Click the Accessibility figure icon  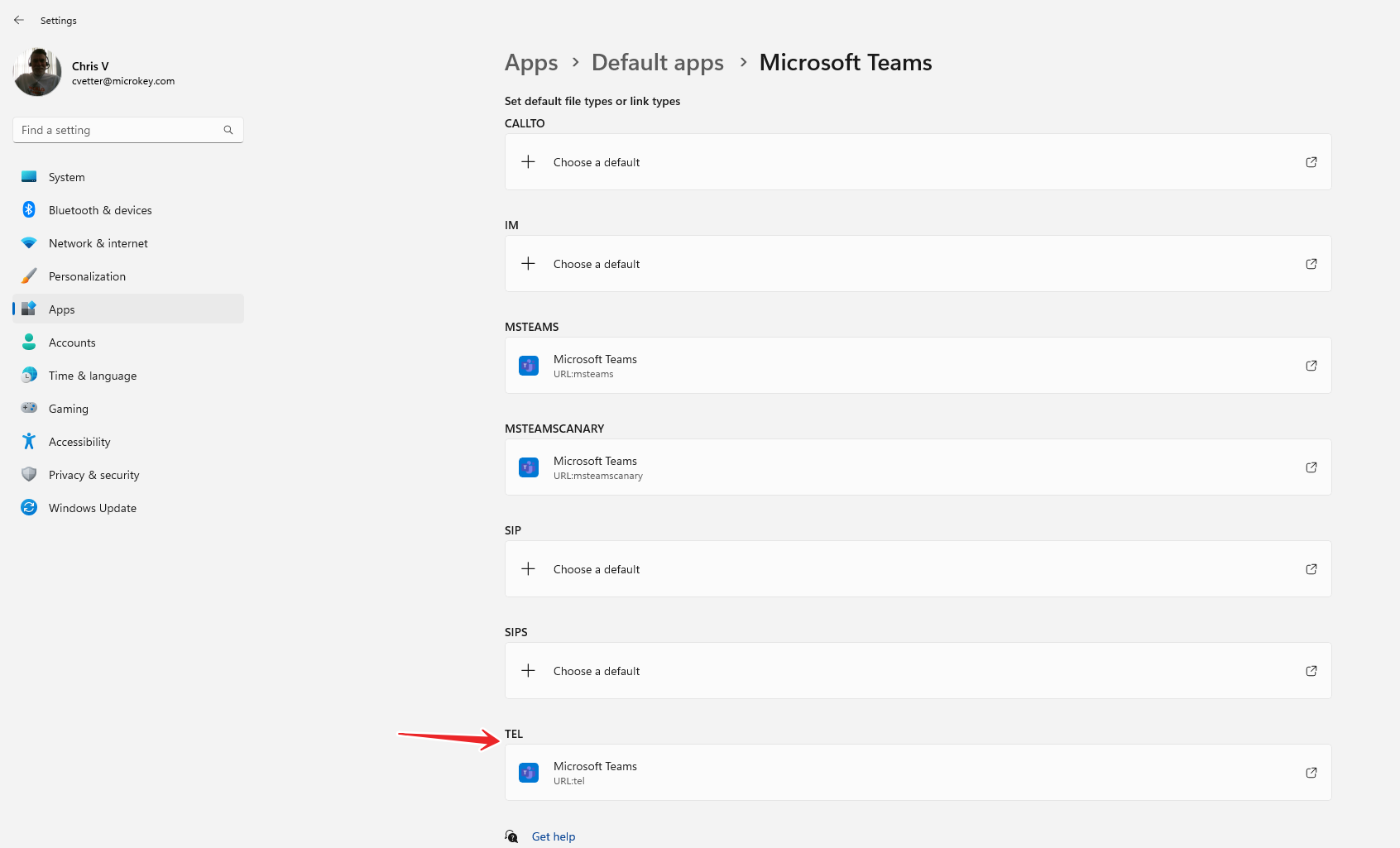pos(29,441)
